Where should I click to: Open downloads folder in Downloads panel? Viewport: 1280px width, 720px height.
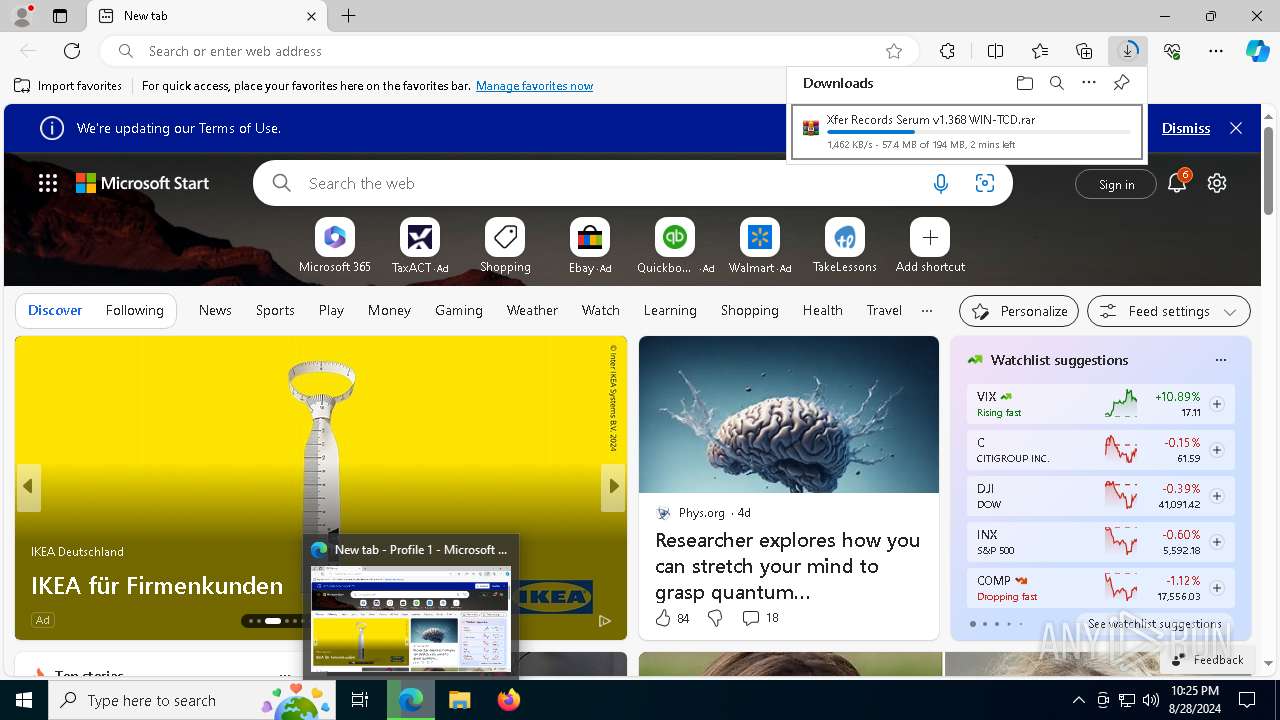[x=1024, y=83]
